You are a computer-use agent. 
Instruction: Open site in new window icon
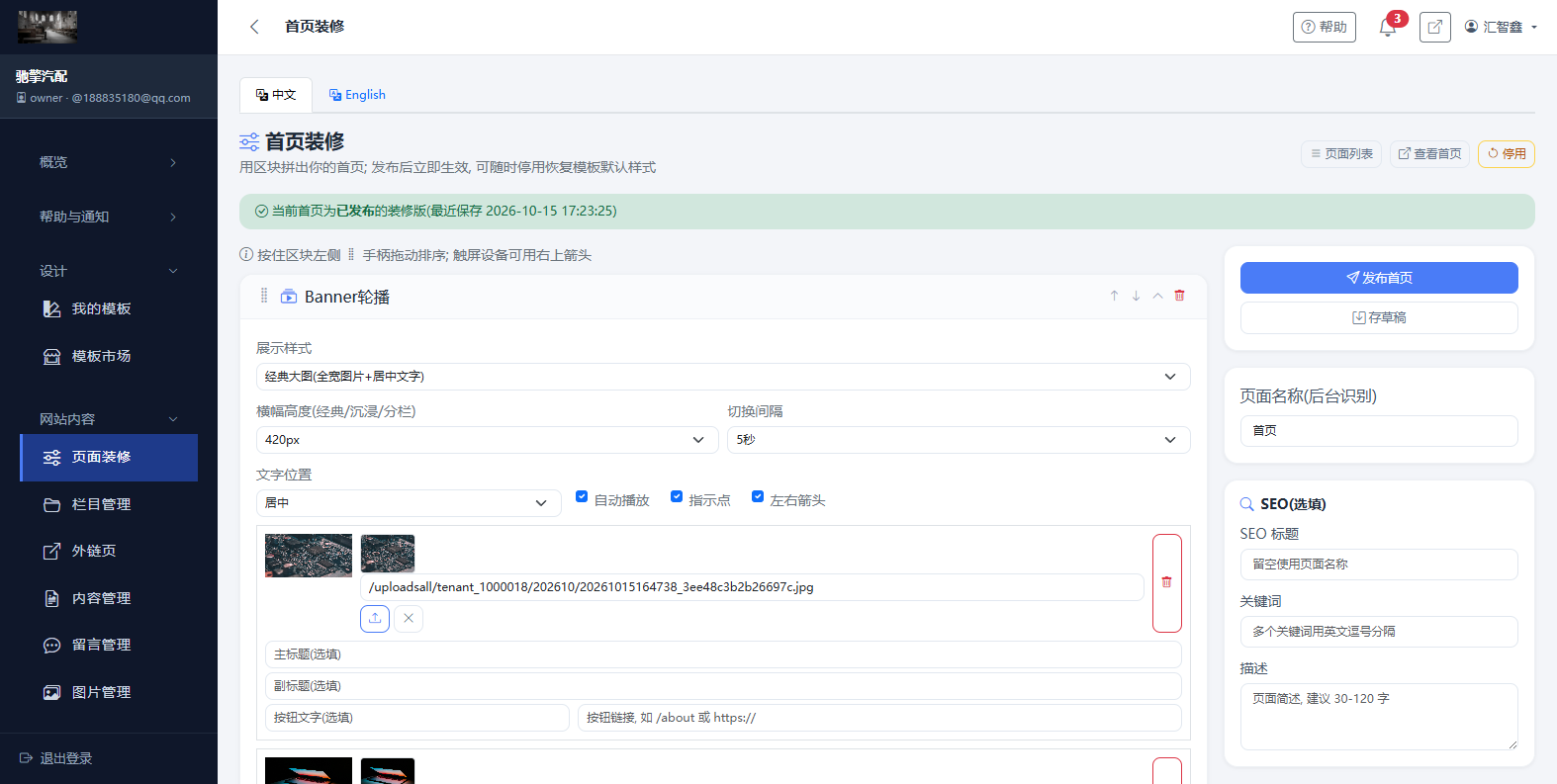1434,27
